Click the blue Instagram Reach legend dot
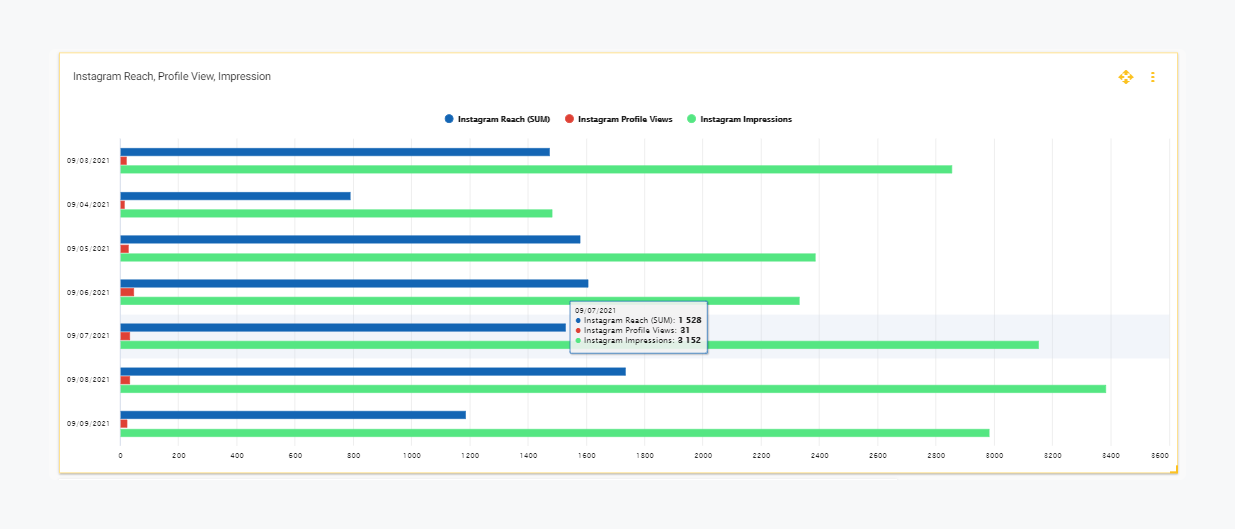The width and height of the screenshot is (1235, 529). click(x=449, y=119)
